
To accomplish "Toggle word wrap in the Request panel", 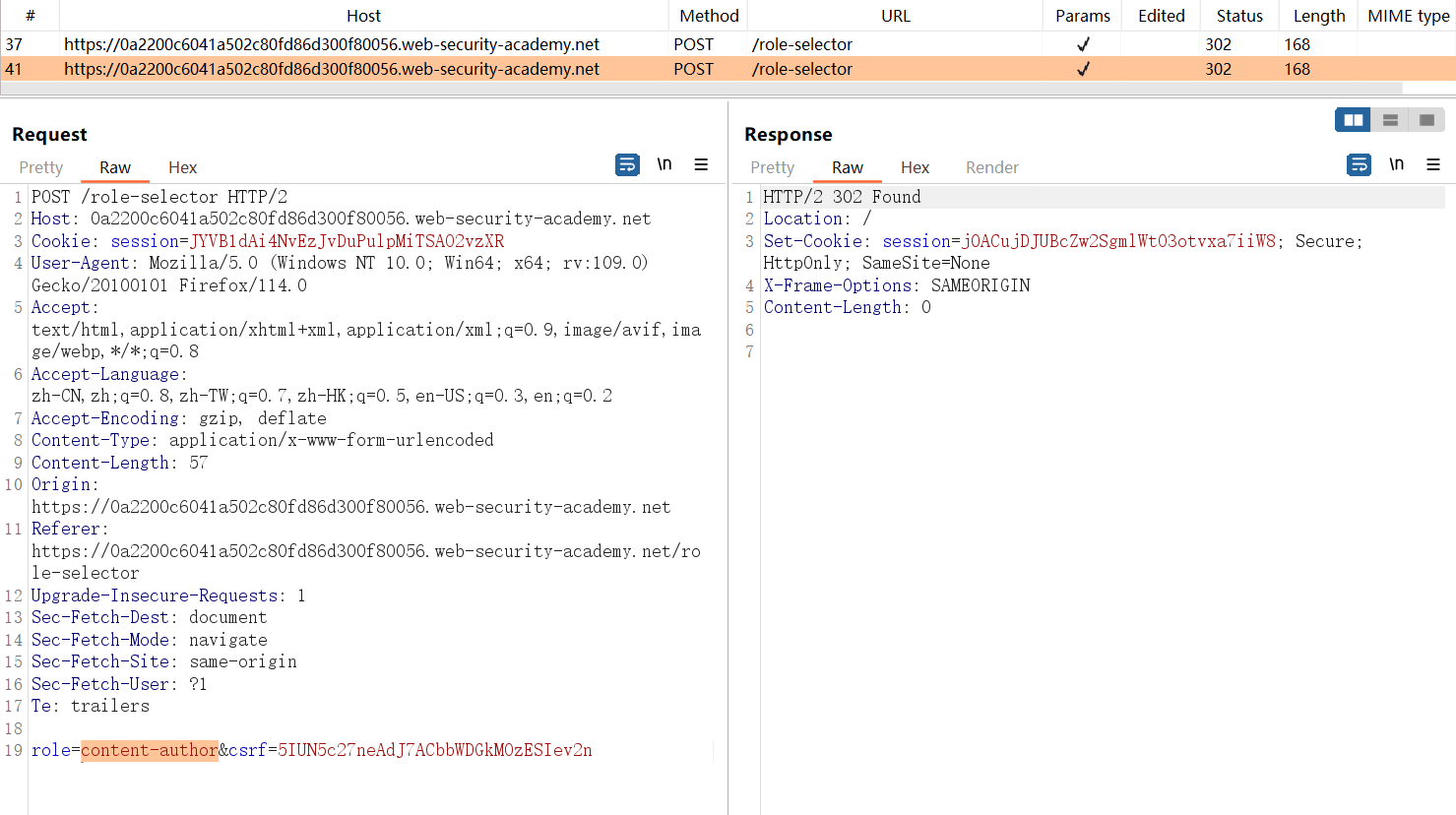I will point(627,164).
